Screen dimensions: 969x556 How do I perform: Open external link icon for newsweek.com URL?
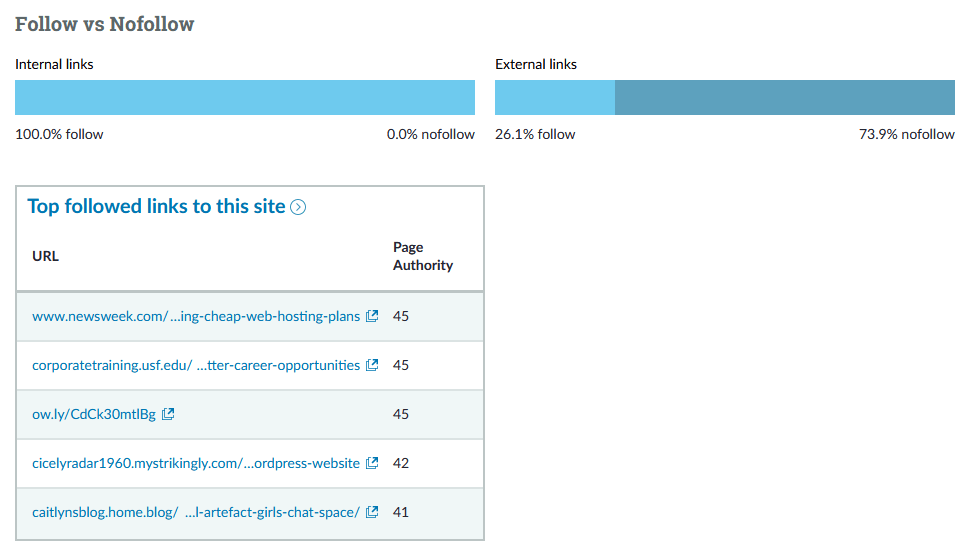click(372, 316)
